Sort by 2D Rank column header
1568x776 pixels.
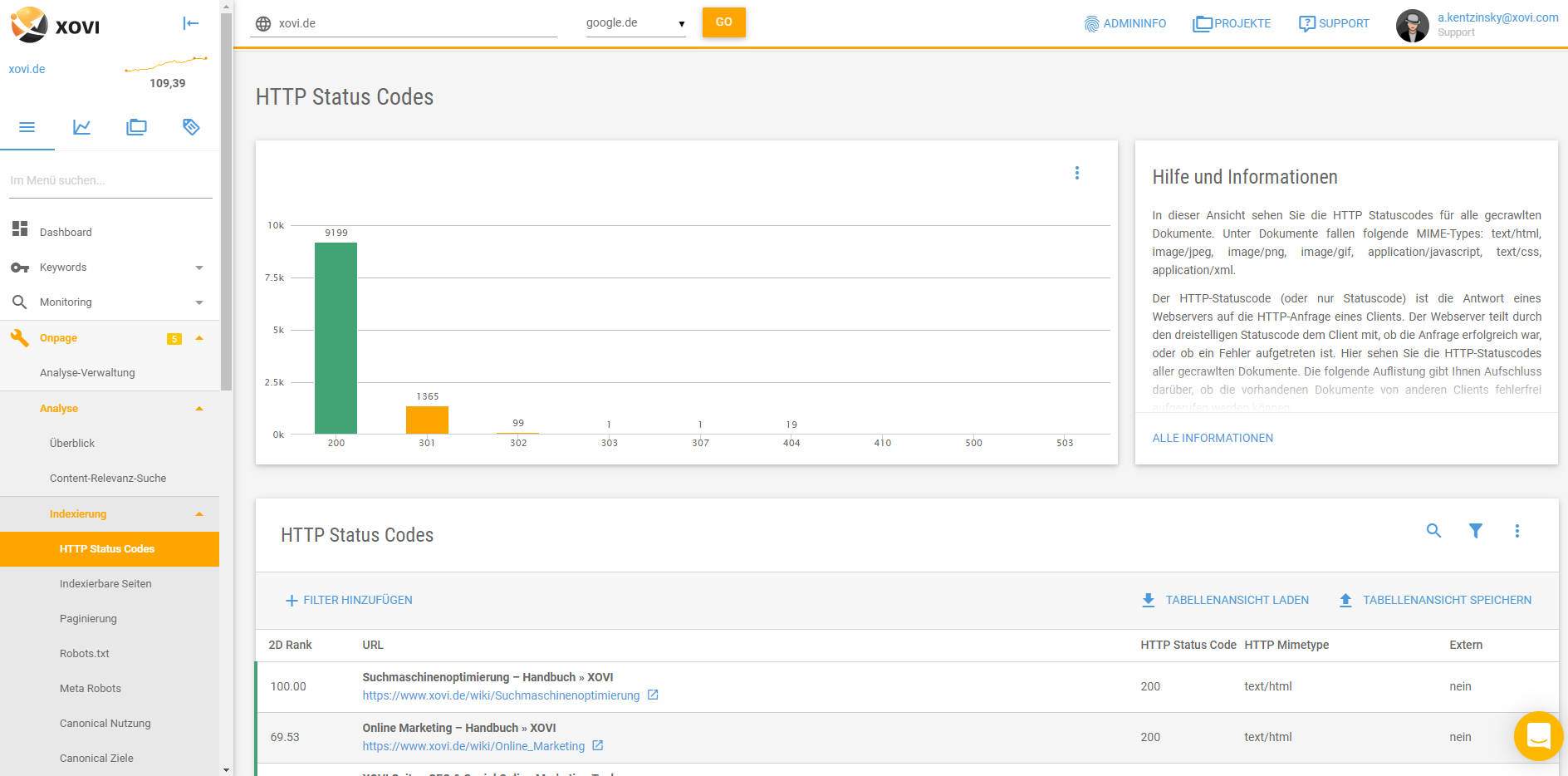(291, 645)
